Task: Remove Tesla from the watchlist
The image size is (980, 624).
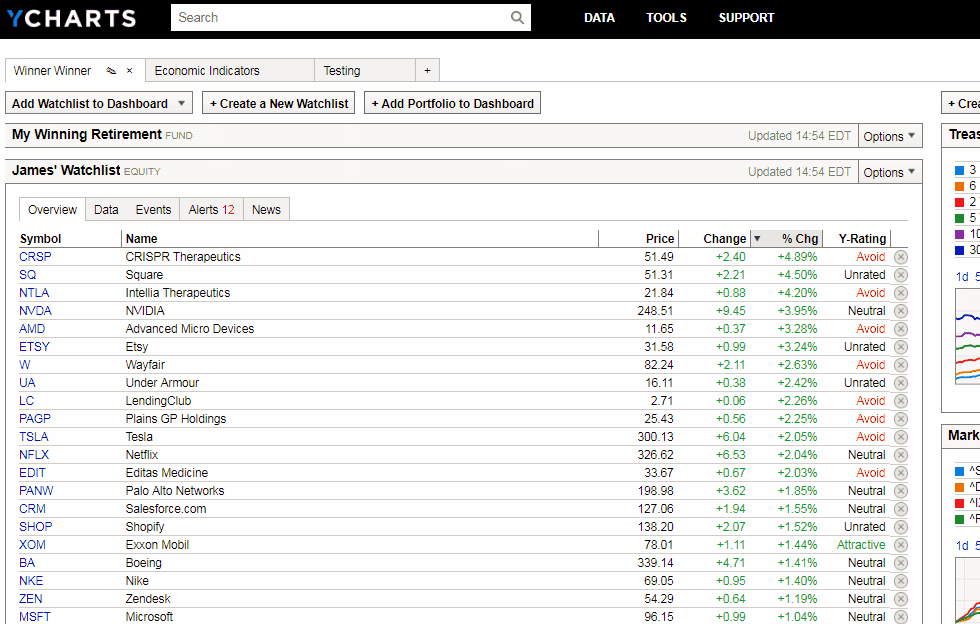Action: pyautogui.click(x=901, y=437)
